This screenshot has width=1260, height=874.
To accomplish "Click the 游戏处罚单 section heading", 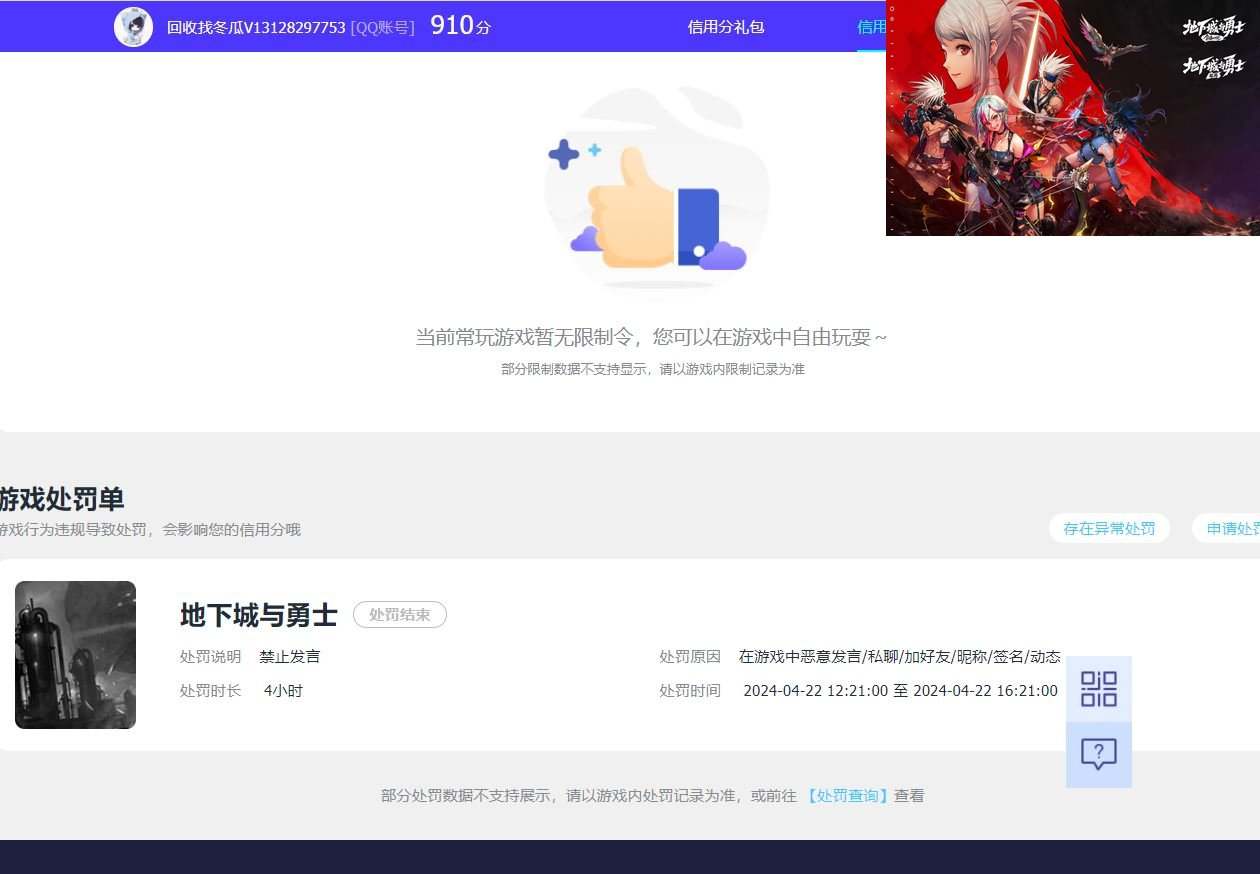I will 61,499.
